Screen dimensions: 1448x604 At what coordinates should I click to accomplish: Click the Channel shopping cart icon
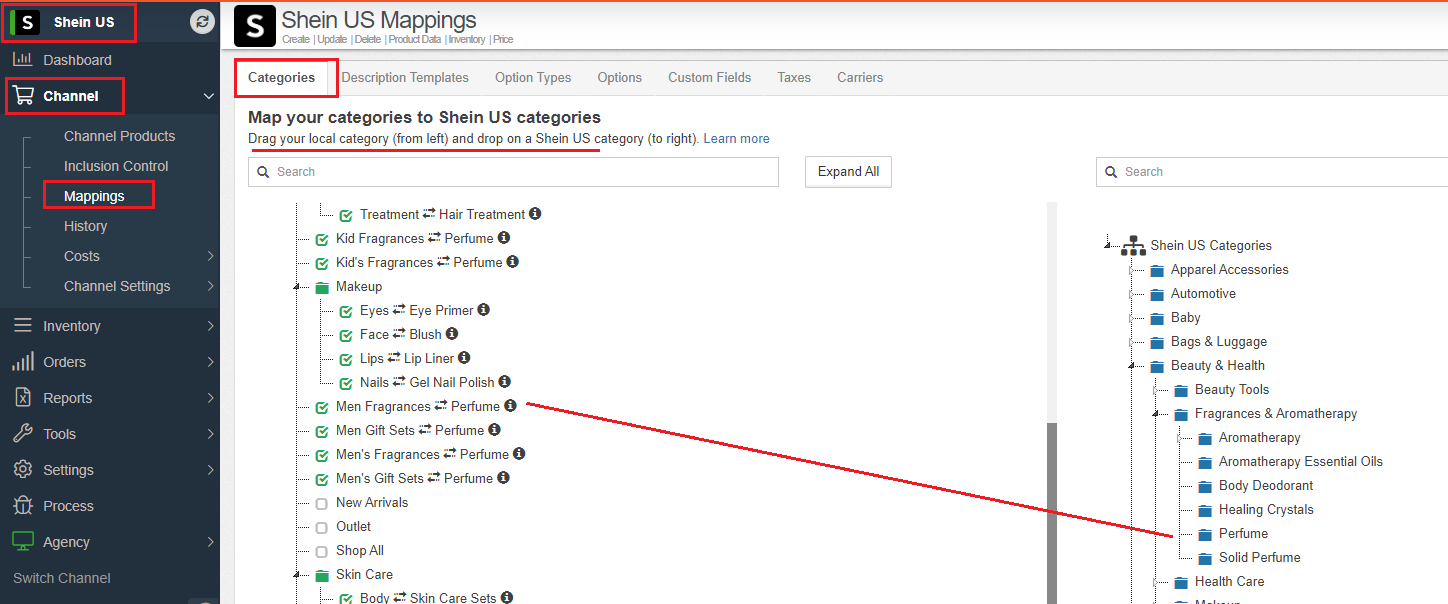23,96
